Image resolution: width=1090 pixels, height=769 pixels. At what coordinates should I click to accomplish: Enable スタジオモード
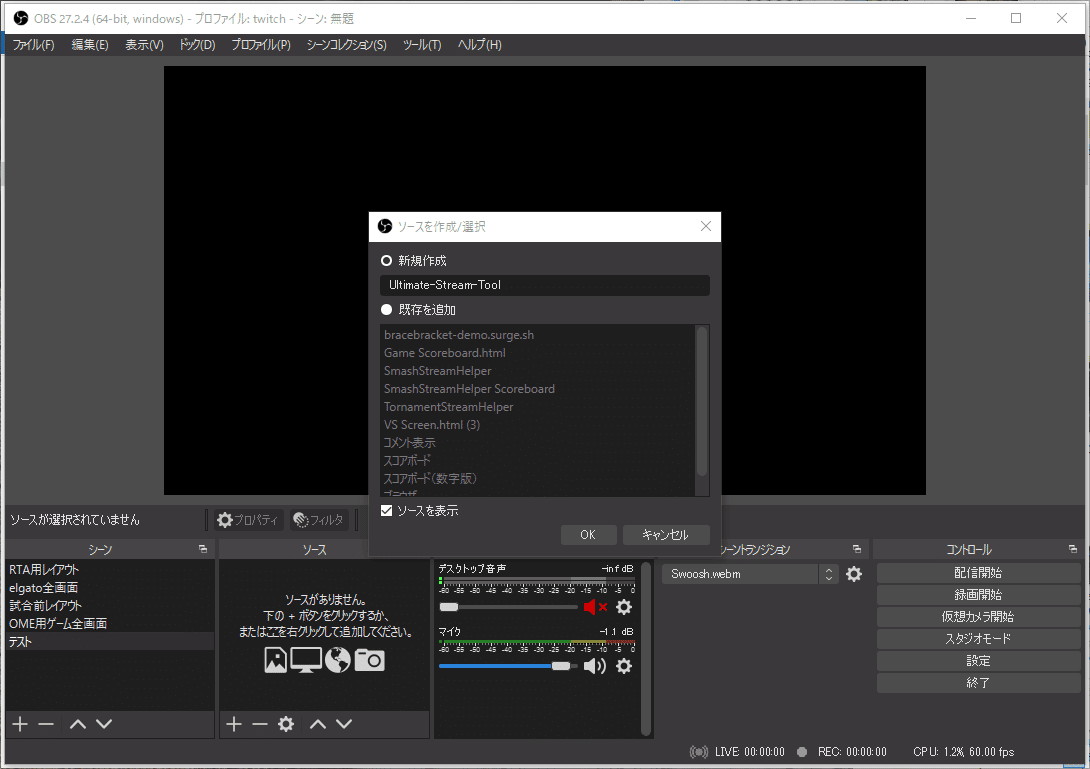pyautogui.click(x=978, y=639)
